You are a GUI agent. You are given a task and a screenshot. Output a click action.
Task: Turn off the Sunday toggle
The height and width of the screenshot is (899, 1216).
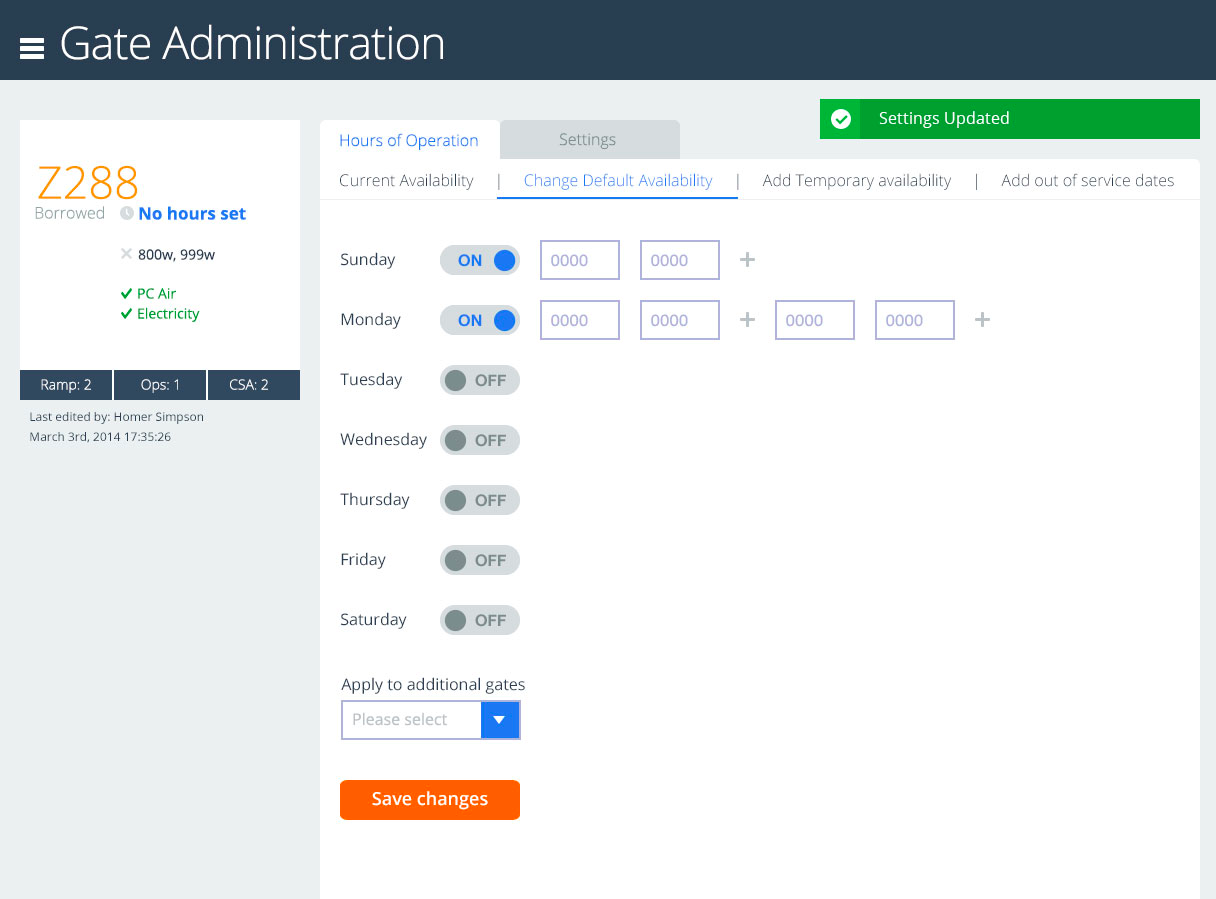tap(480, 260)
